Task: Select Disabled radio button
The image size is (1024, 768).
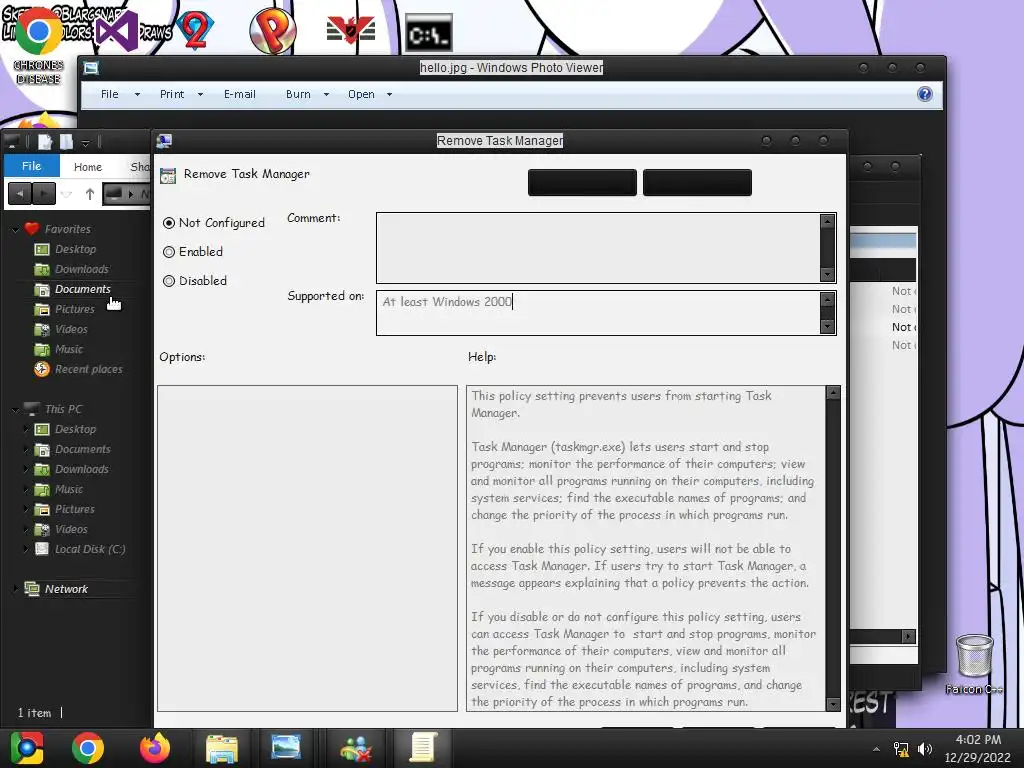Action: (169, 281)
